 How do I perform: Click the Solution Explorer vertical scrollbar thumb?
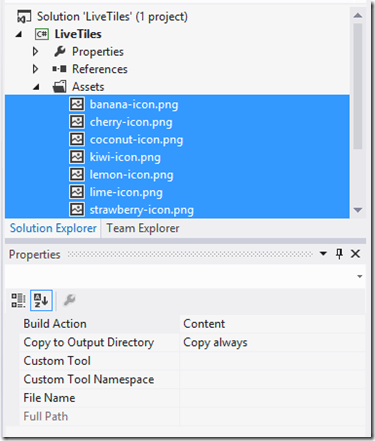coord(358,86)
